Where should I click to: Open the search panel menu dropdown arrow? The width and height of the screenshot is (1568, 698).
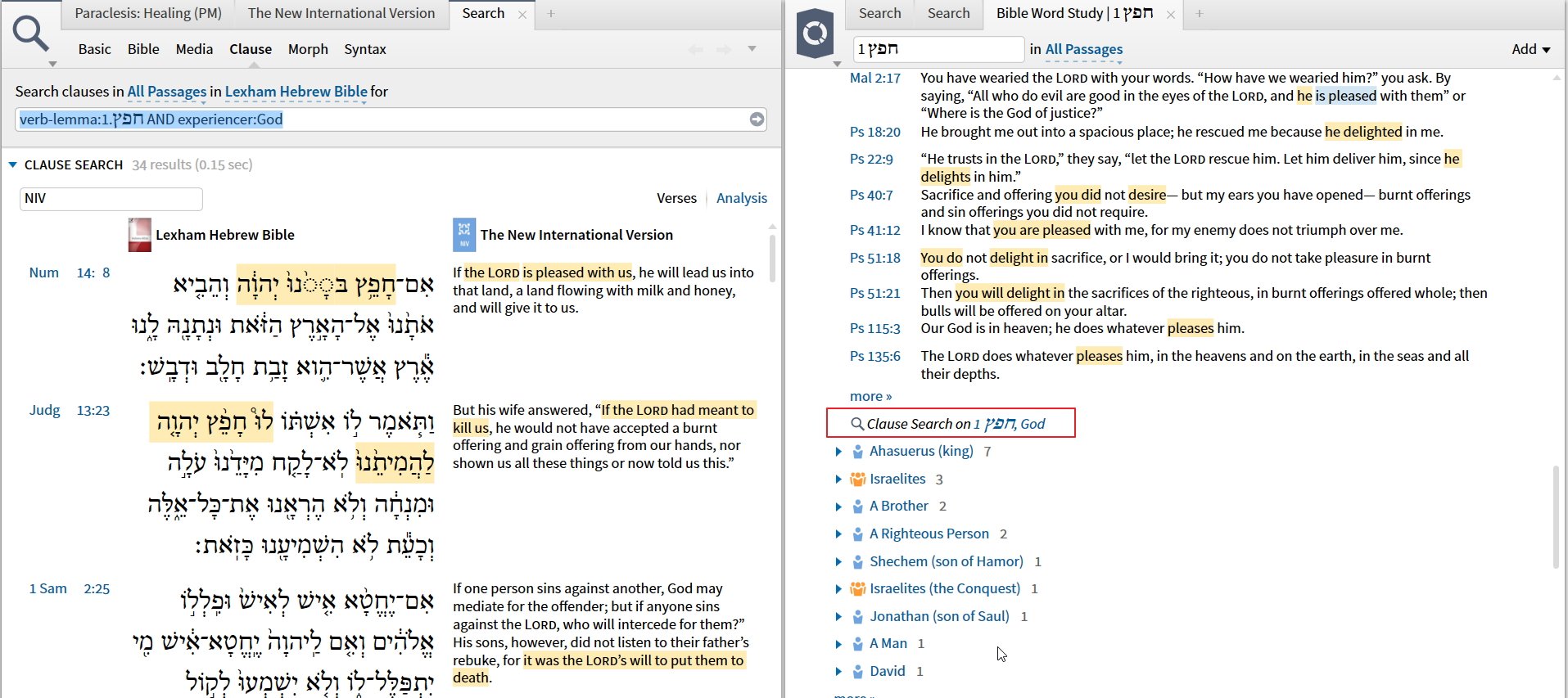tap(52, 64)
